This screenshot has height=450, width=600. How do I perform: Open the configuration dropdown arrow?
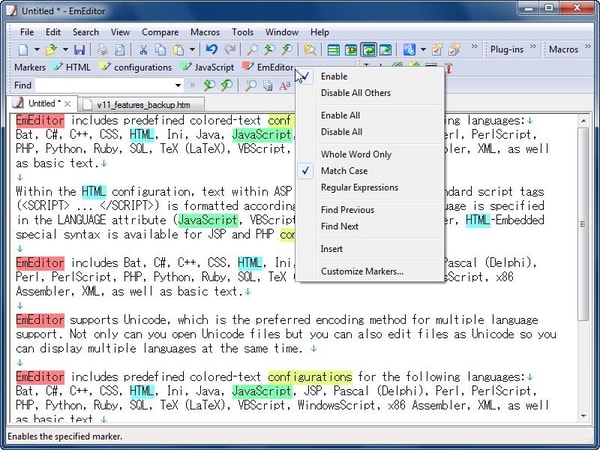tap(423, 50)
